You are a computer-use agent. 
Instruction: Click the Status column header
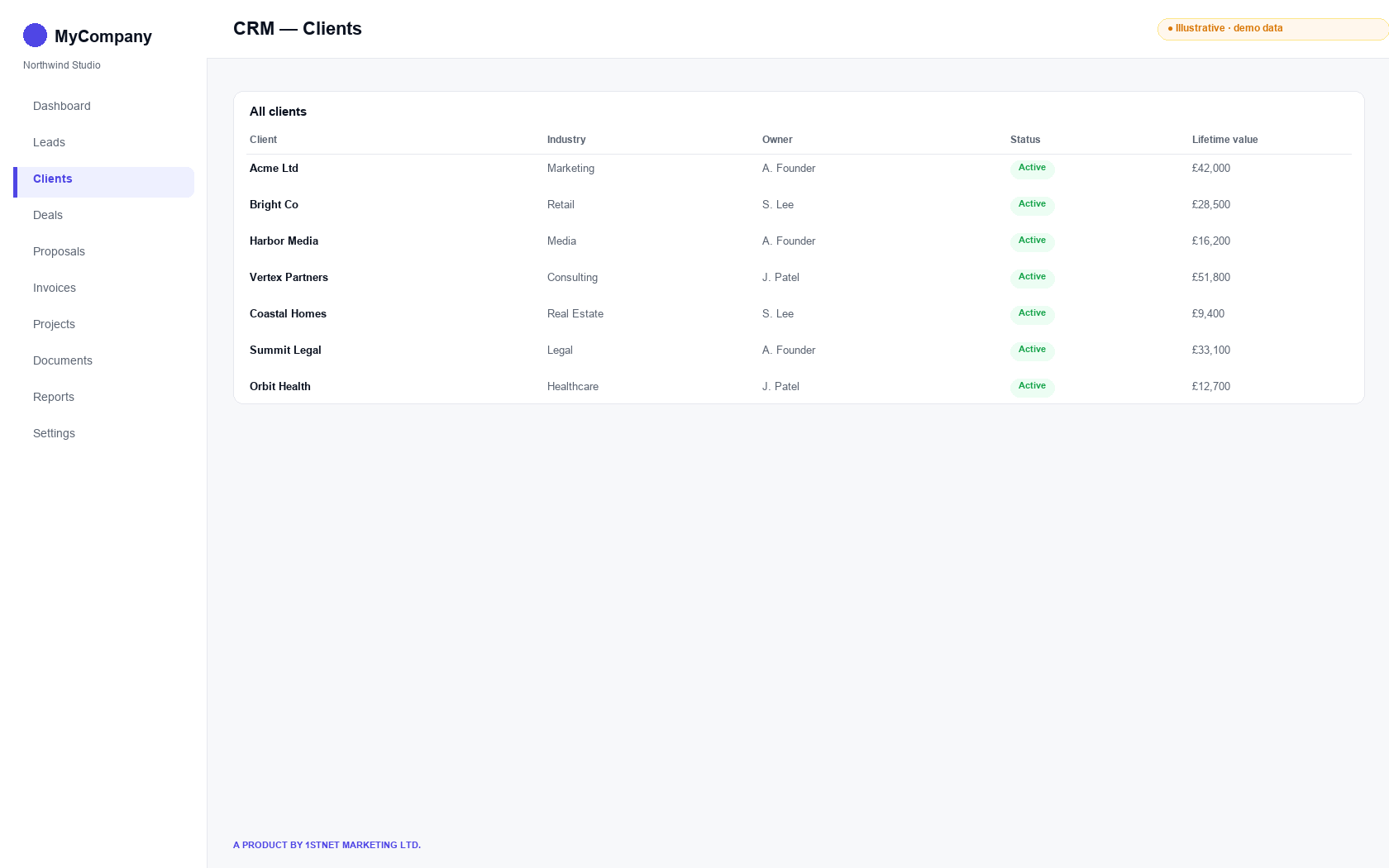coord(1025,140)
